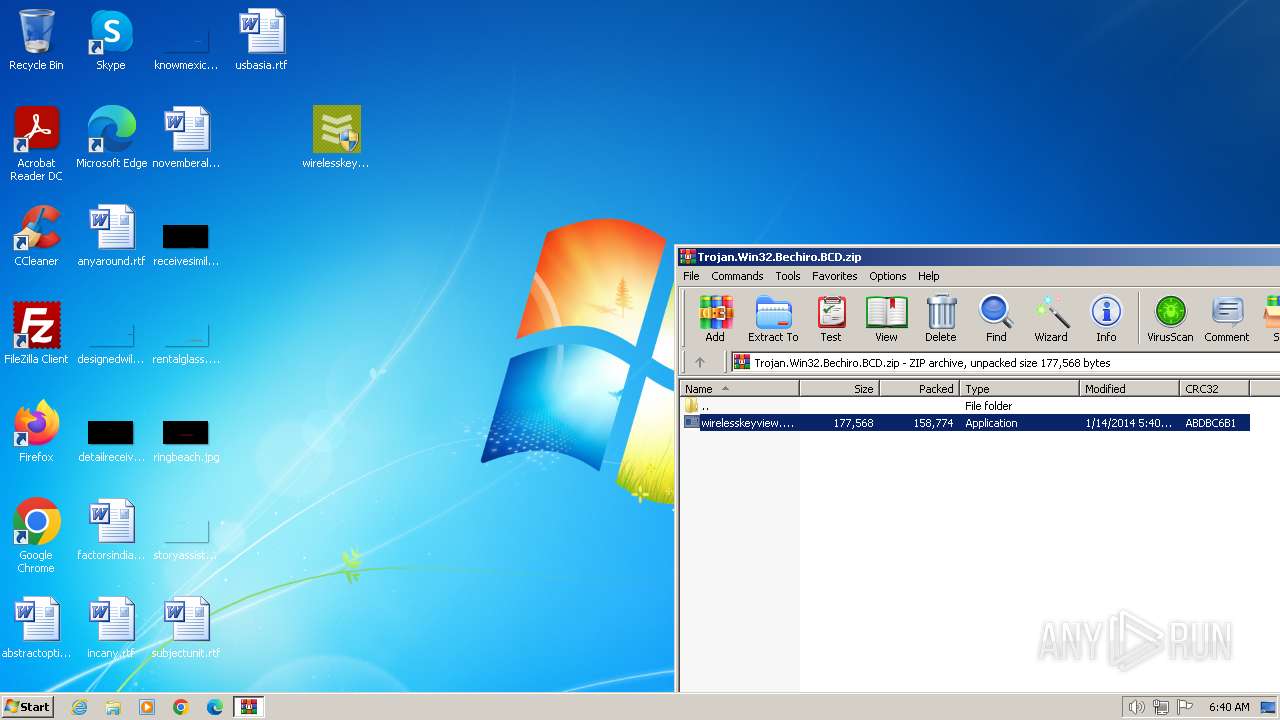Image resolution: width=1280 pixels, height=720 pixels.
Task: Select the FileZilla Client shortcut
Action: click(x=36, y=334)
